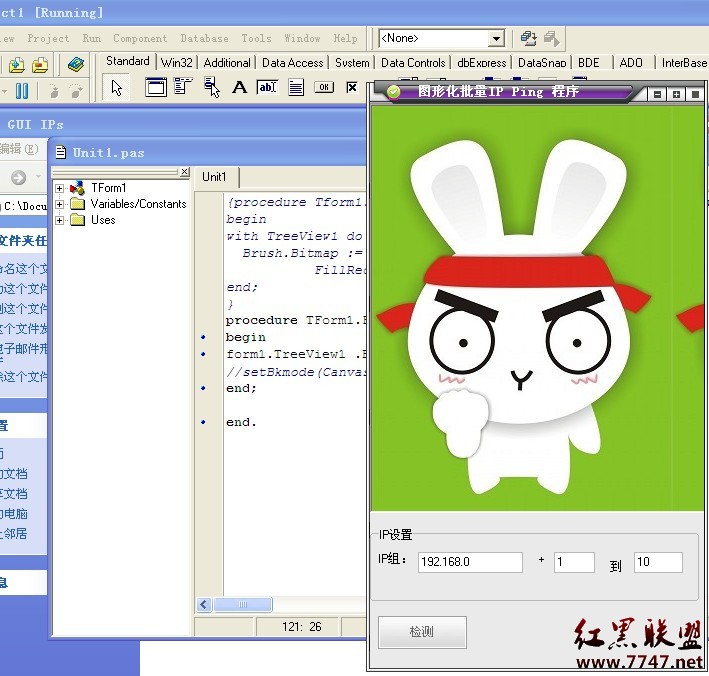Image resolution: width=709 pixels, height=676 pixels.
Task: Switch to the Data Access palette tab
Action: [x=293, y=62]
